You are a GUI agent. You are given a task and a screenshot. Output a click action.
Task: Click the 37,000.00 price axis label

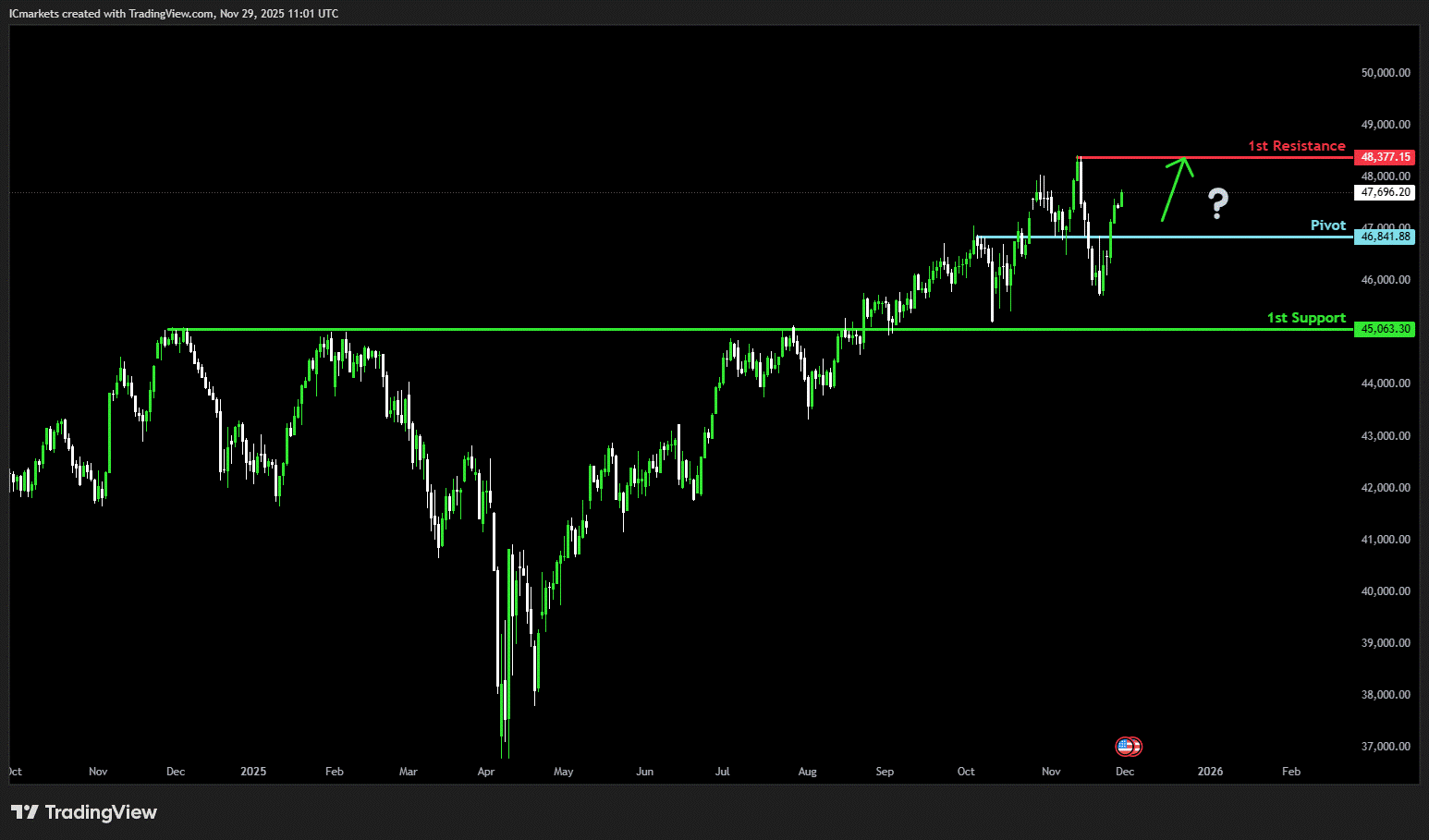(x=1385, y=747)
